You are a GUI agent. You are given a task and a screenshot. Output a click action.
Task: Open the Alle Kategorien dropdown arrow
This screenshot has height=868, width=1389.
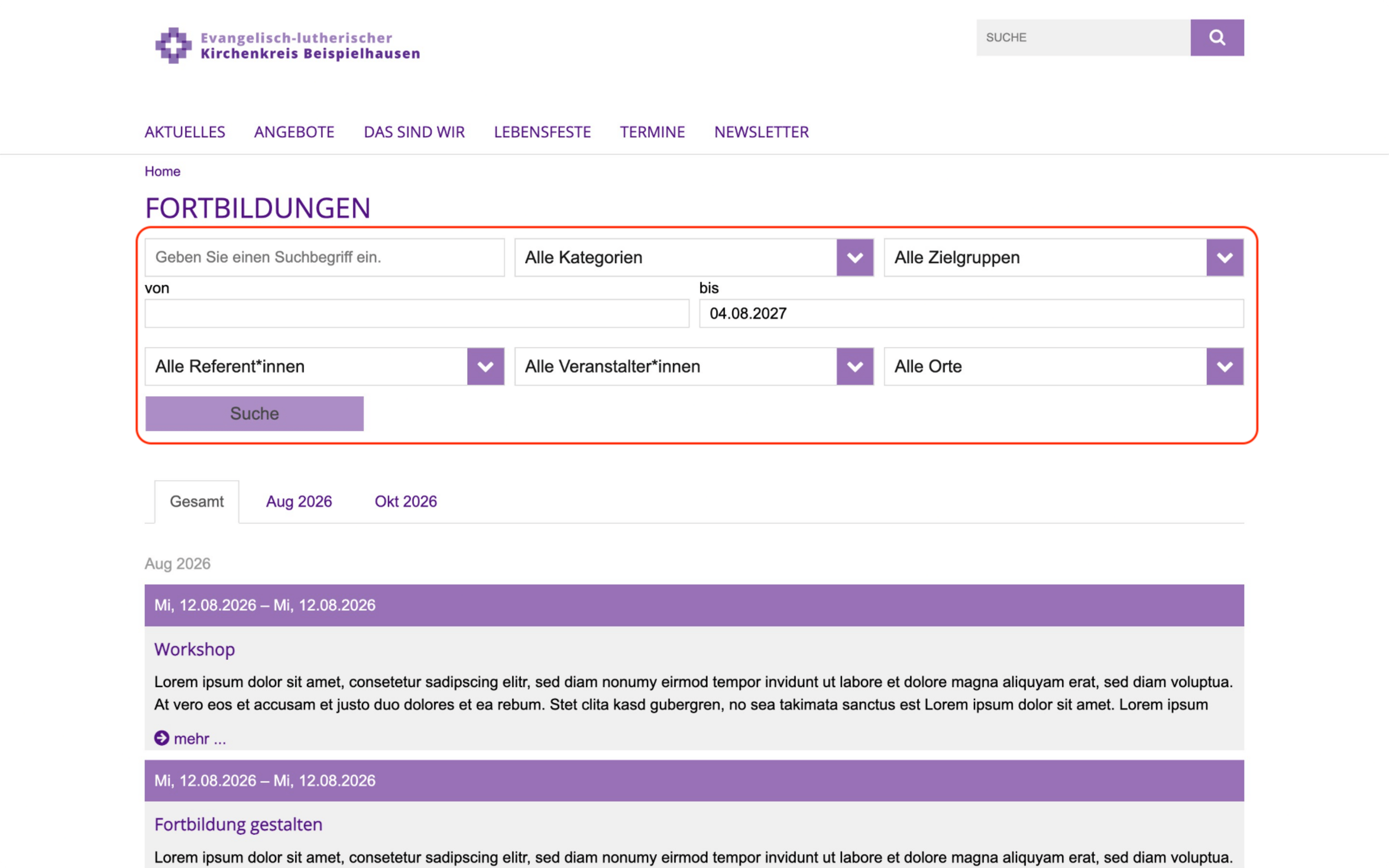tap(855, 257)
